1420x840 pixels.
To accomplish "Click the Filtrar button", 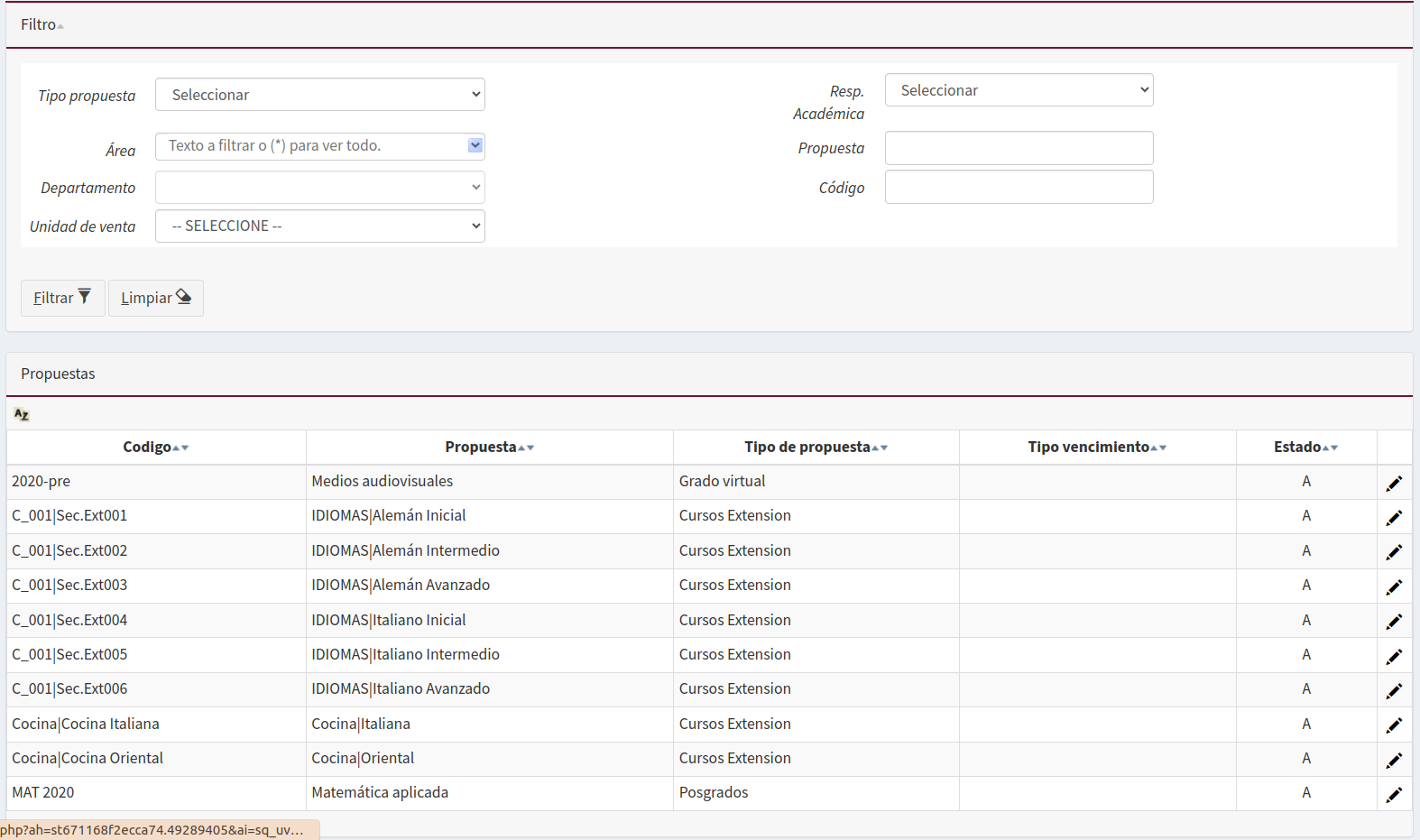I will pyautogui.click(x=63, y=298).
